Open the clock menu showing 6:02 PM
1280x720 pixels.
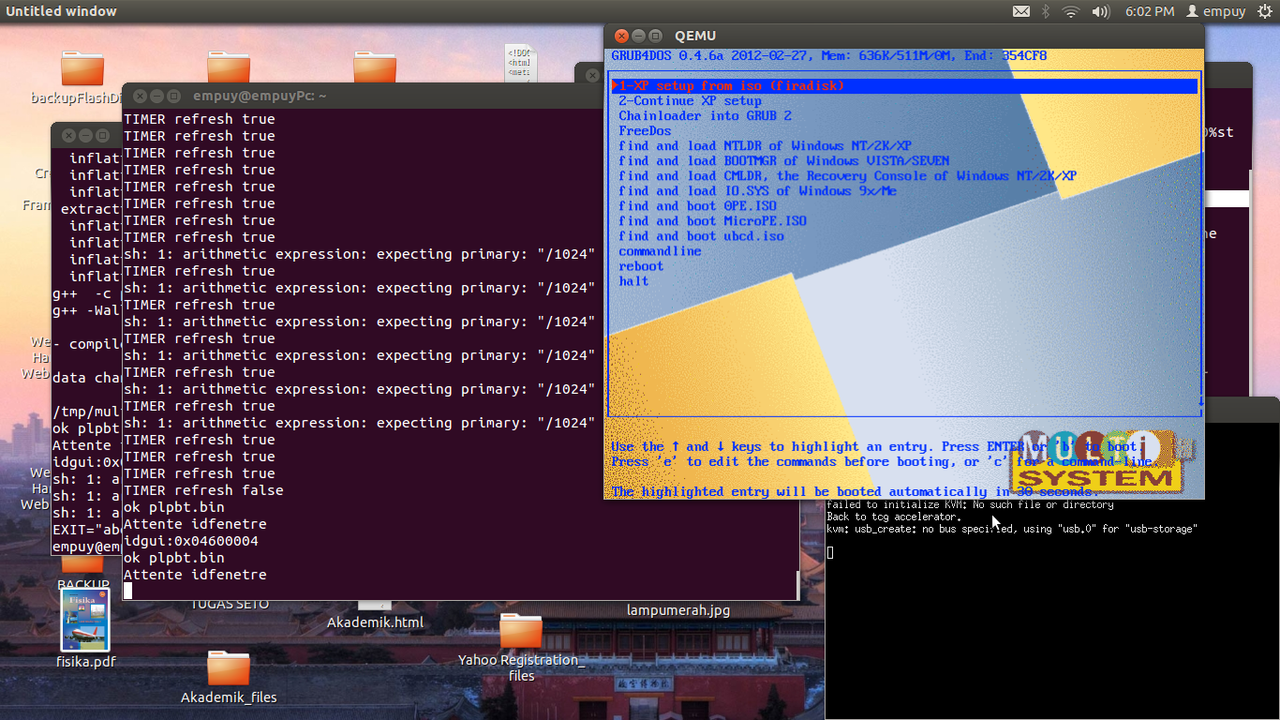click(x=1152, y=11)
